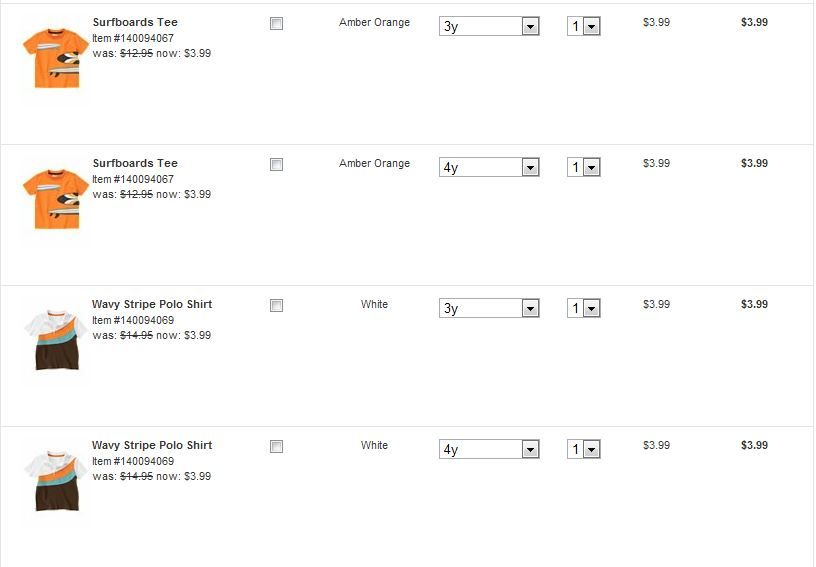Select the checkbox for the 3y Wavy Stripe Polo
This screenshot has width=816, height=567.
click(277, 306)
